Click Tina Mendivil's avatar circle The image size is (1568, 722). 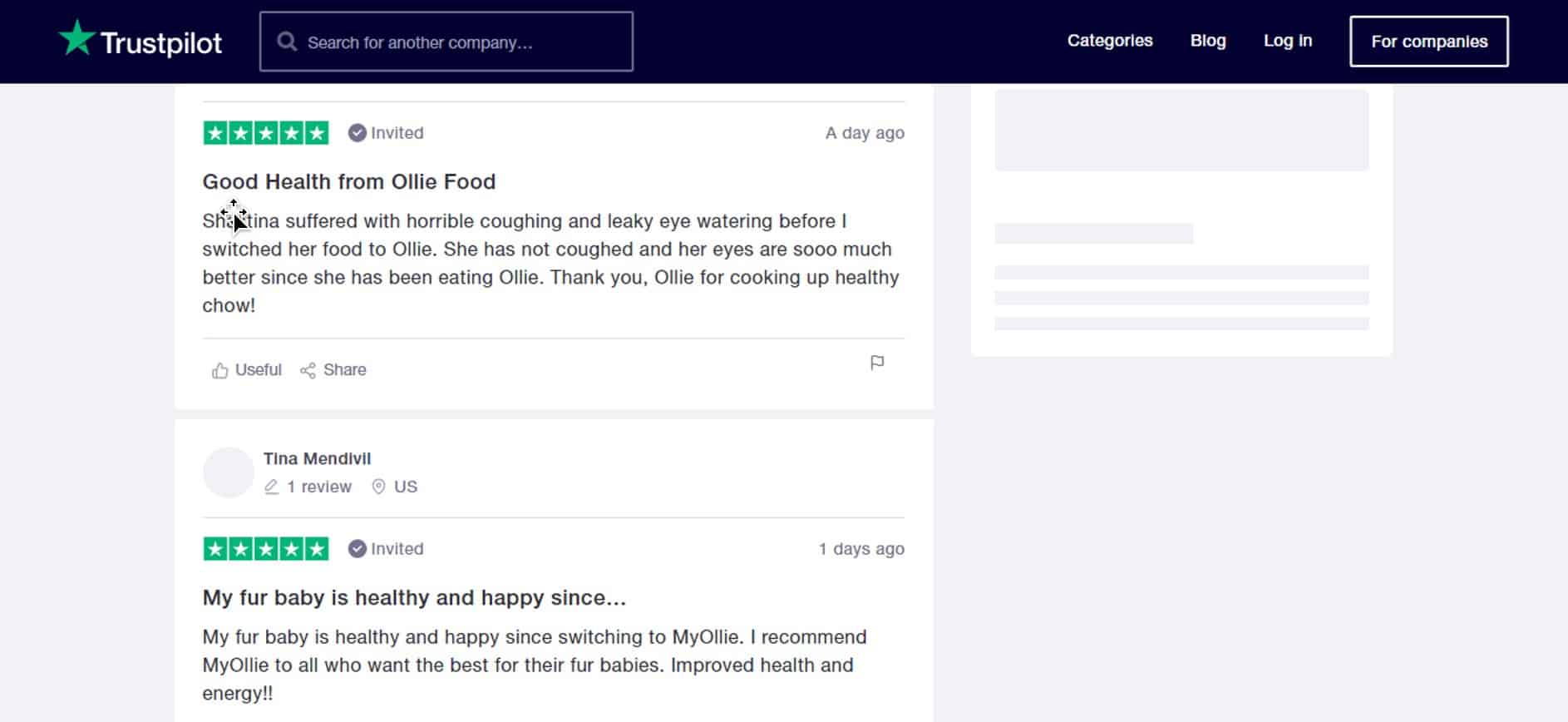tap(228, 472)
